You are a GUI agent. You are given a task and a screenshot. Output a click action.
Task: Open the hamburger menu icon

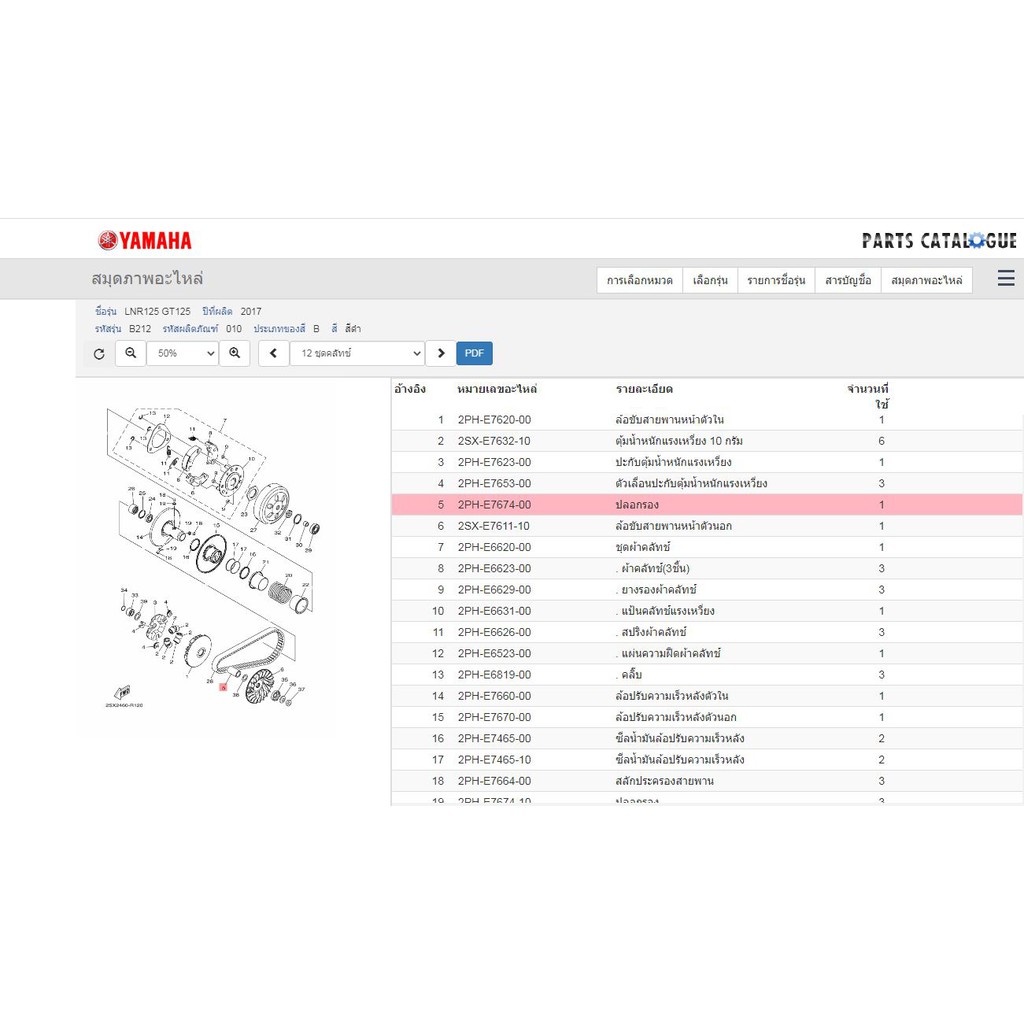pos(1006,278)
